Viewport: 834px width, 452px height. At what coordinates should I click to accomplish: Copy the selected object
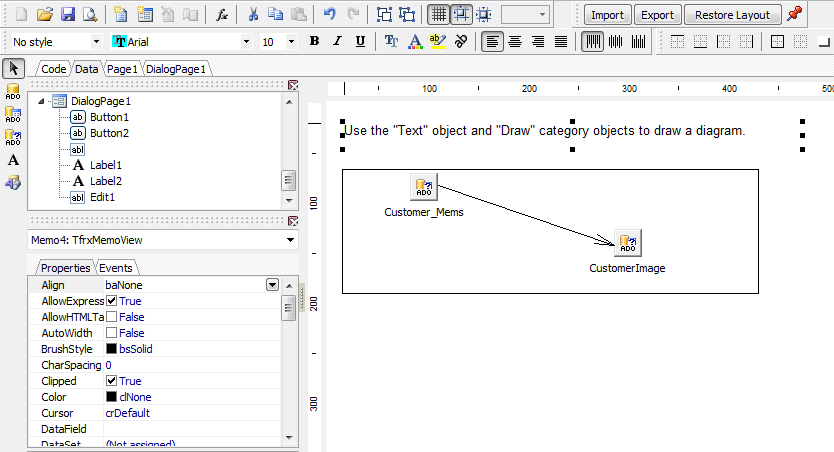point(276,14)
